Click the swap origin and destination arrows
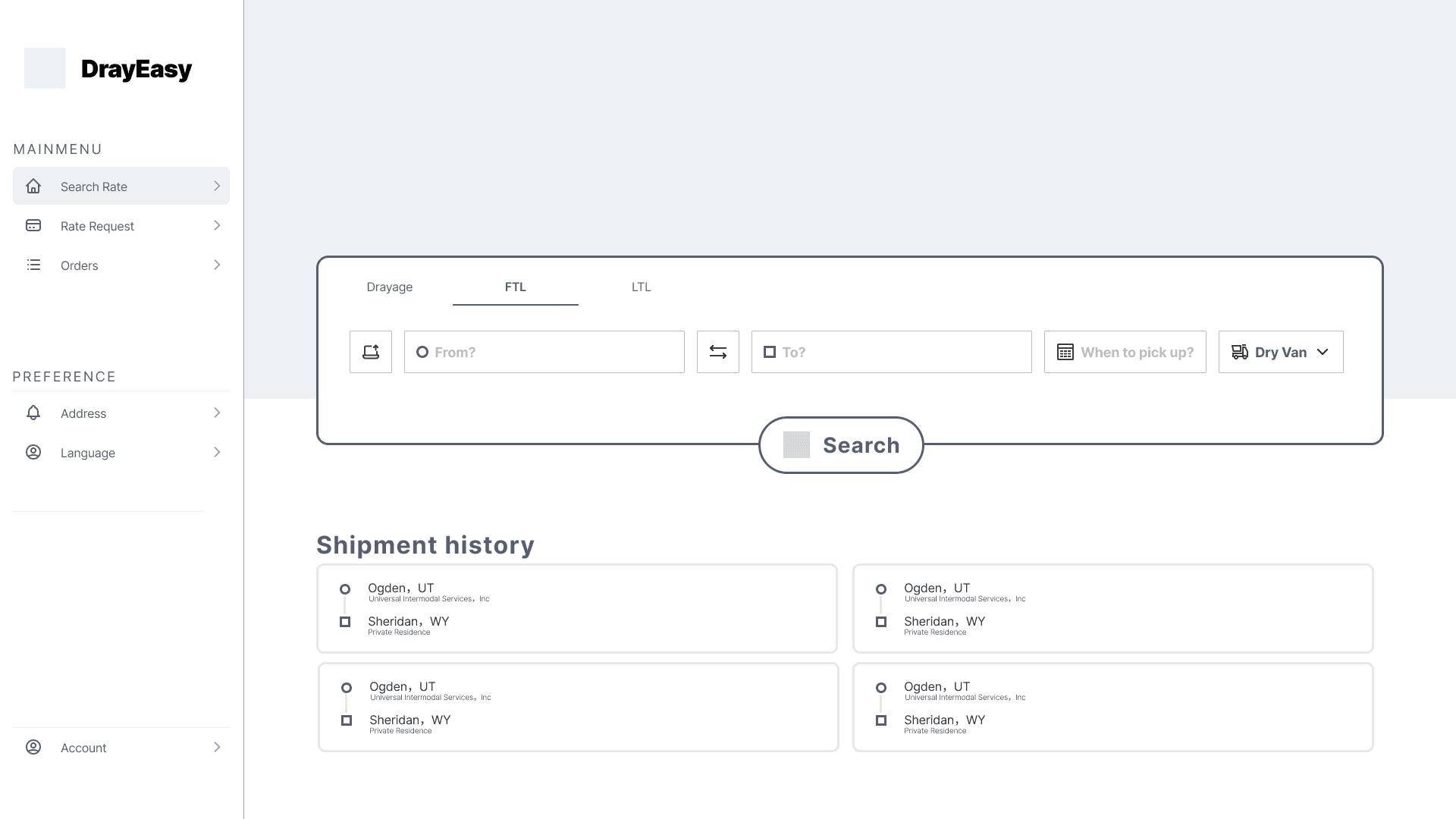1456x819 pixels. pyautogui.click(x=717, y=352)
